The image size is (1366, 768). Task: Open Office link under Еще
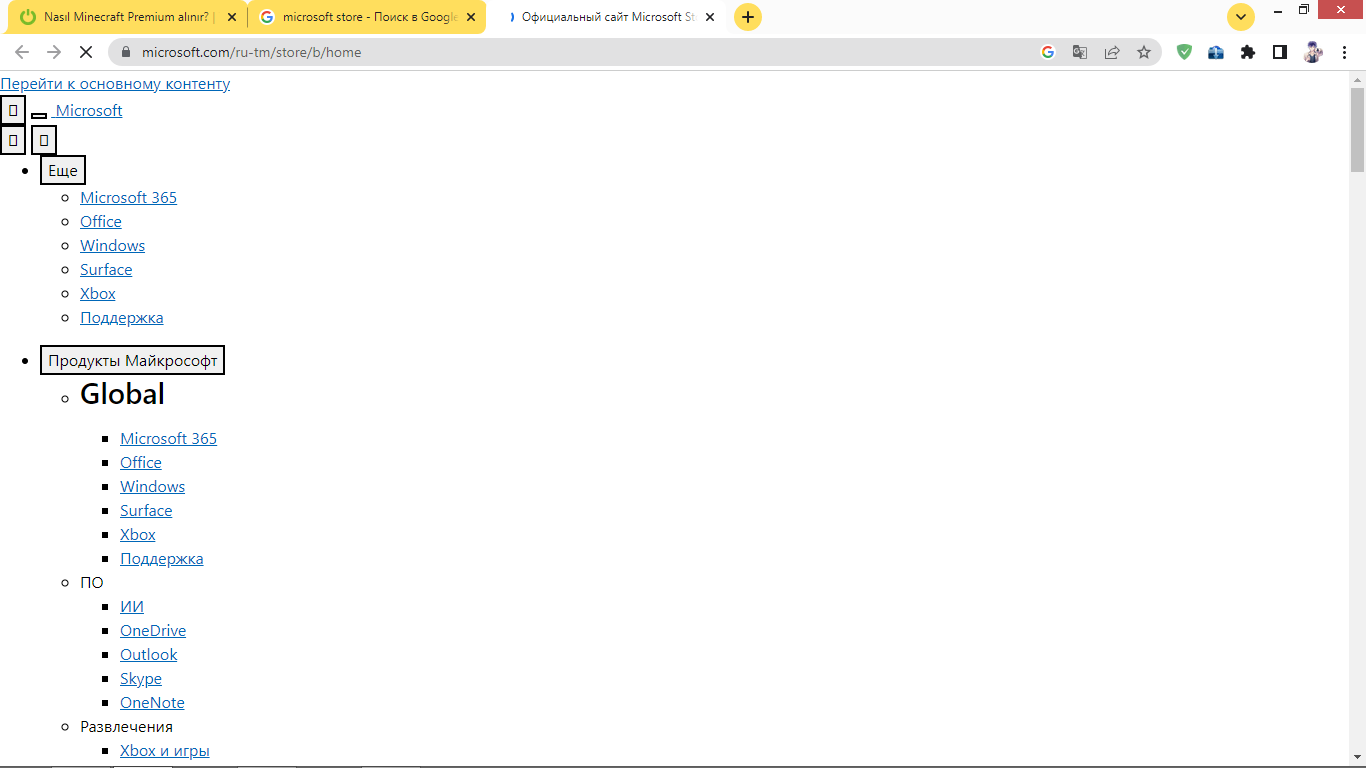[x=101, y=222]
